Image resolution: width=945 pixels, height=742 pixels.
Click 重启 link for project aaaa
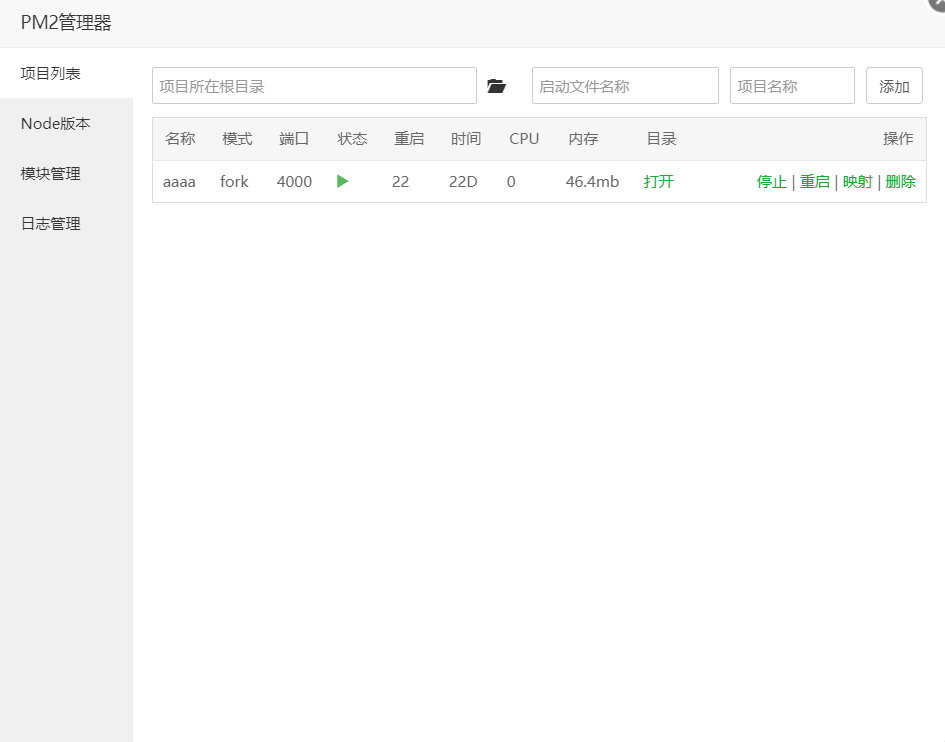click(x=814, y=181)
